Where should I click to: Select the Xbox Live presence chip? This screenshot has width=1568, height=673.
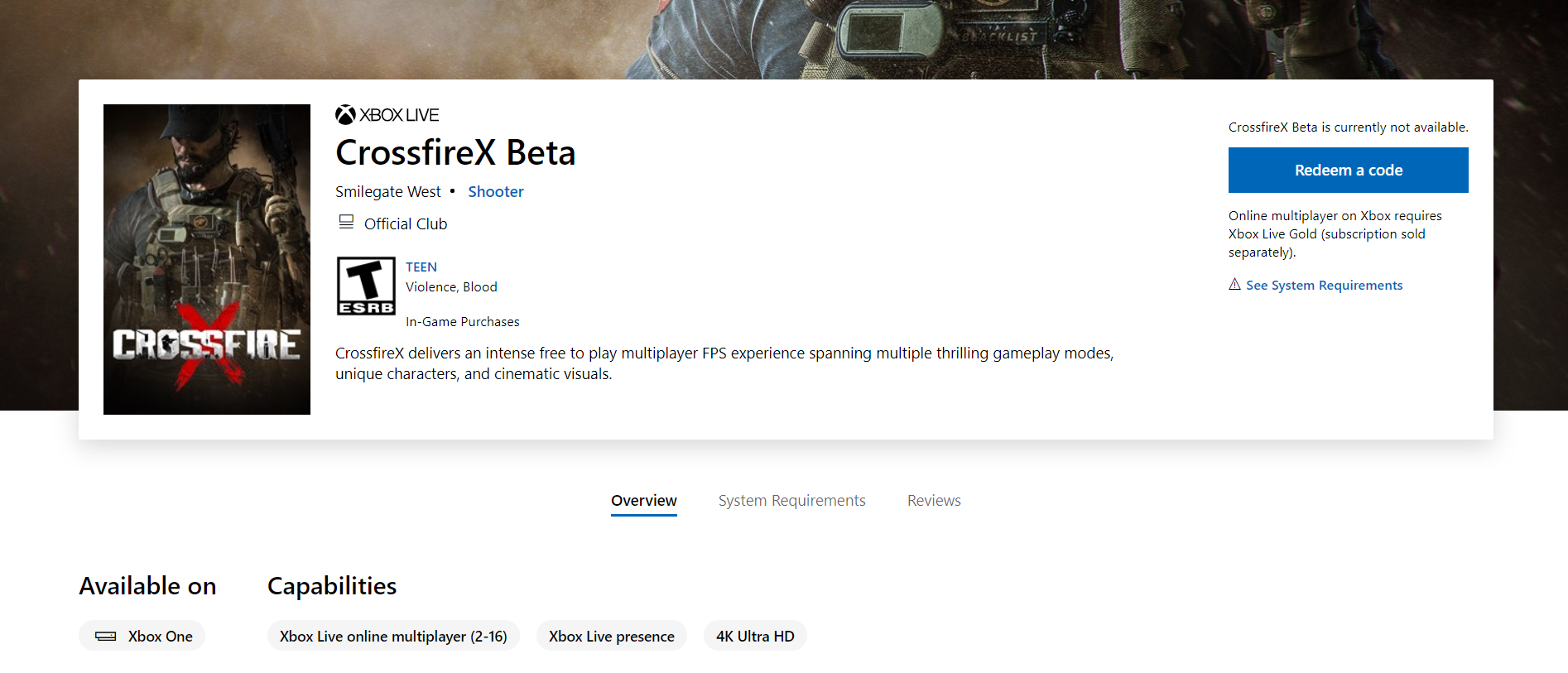click(x=611, y=636)
